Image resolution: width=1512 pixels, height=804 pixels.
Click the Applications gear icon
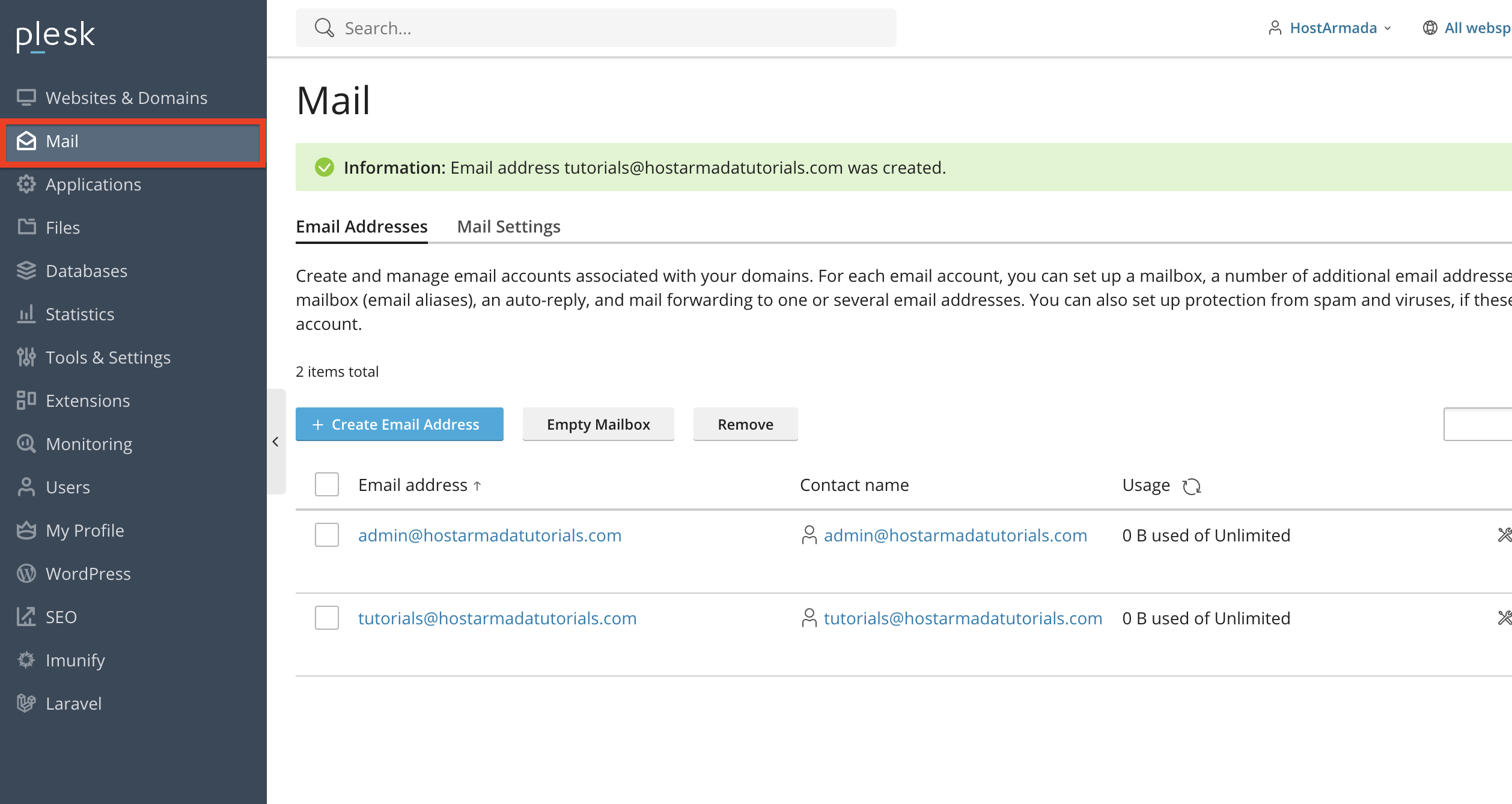click(26, 184)
